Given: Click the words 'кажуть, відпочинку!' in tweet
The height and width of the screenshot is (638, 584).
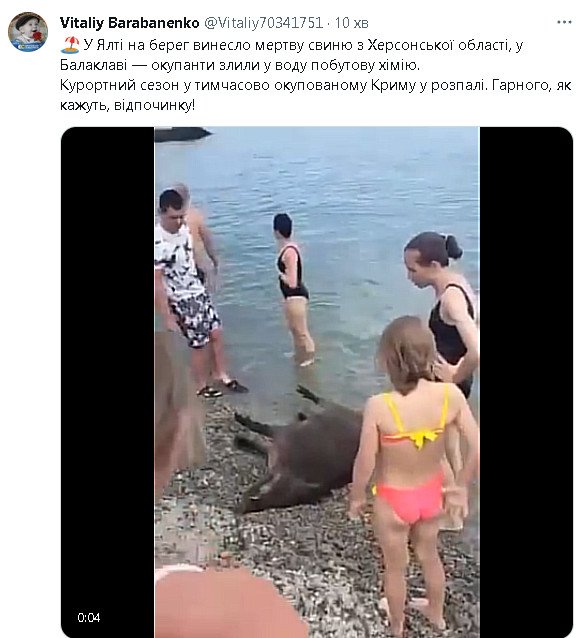Looking at the screenshot, I should point(128,105).
